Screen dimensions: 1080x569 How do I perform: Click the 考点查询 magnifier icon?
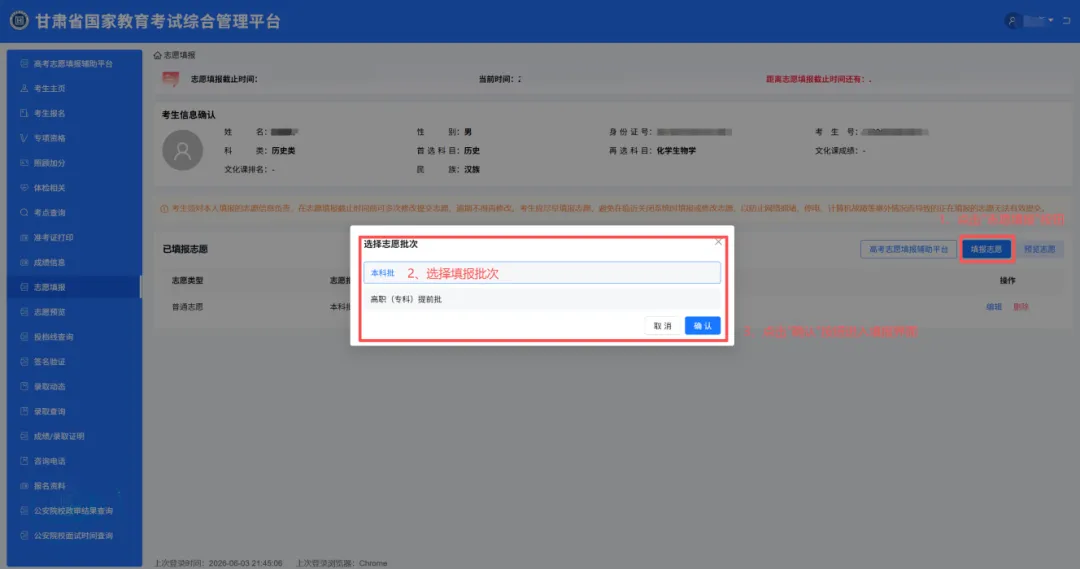click(24, 212)
